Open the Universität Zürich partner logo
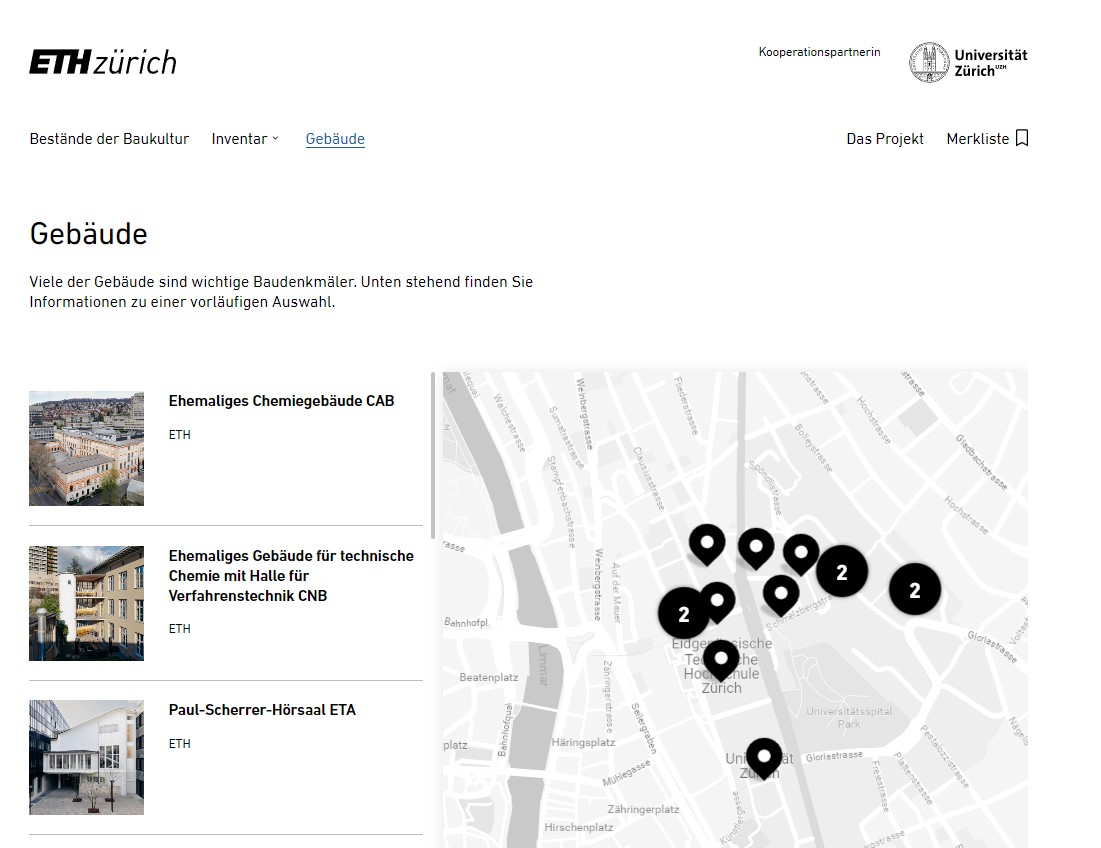Image resolution: width=1101 pixels, height=848 pixels. pos(968,62)
